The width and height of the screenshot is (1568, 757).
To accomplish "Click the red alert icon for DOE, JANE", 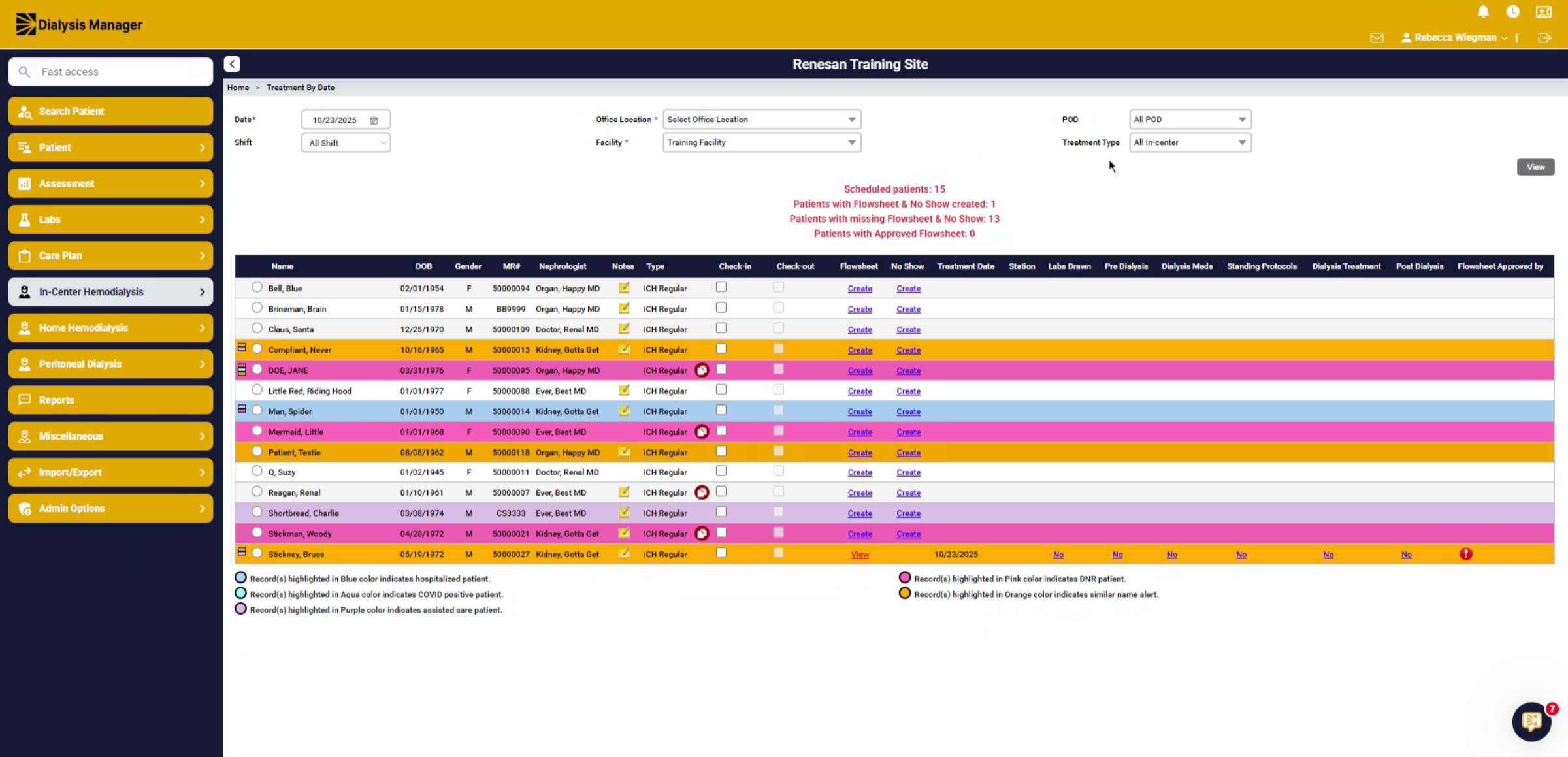I will (702, 370).
